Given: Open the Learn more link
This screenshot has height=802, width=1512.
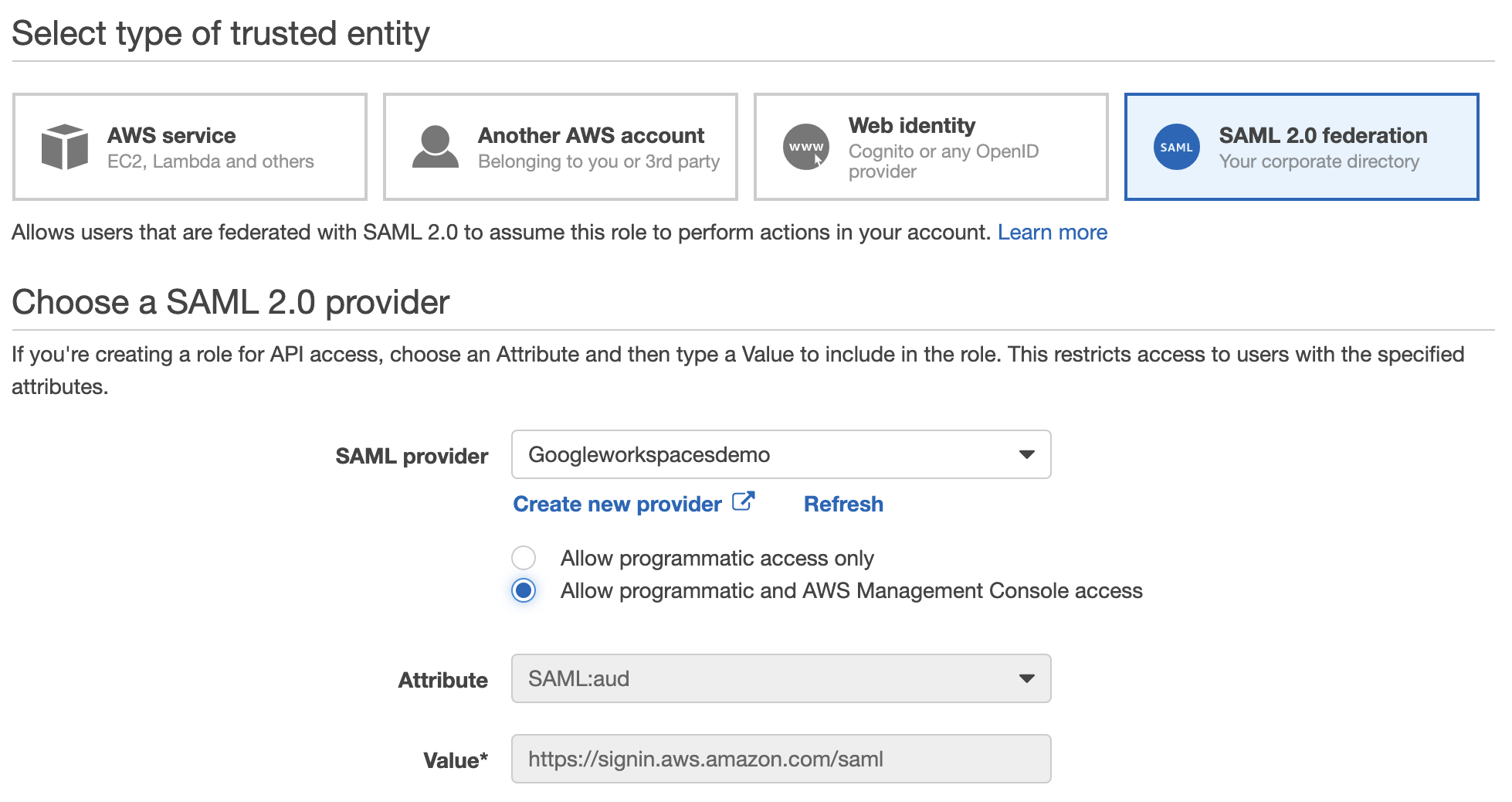Looking at the screenshot, I should (1052, 233).
